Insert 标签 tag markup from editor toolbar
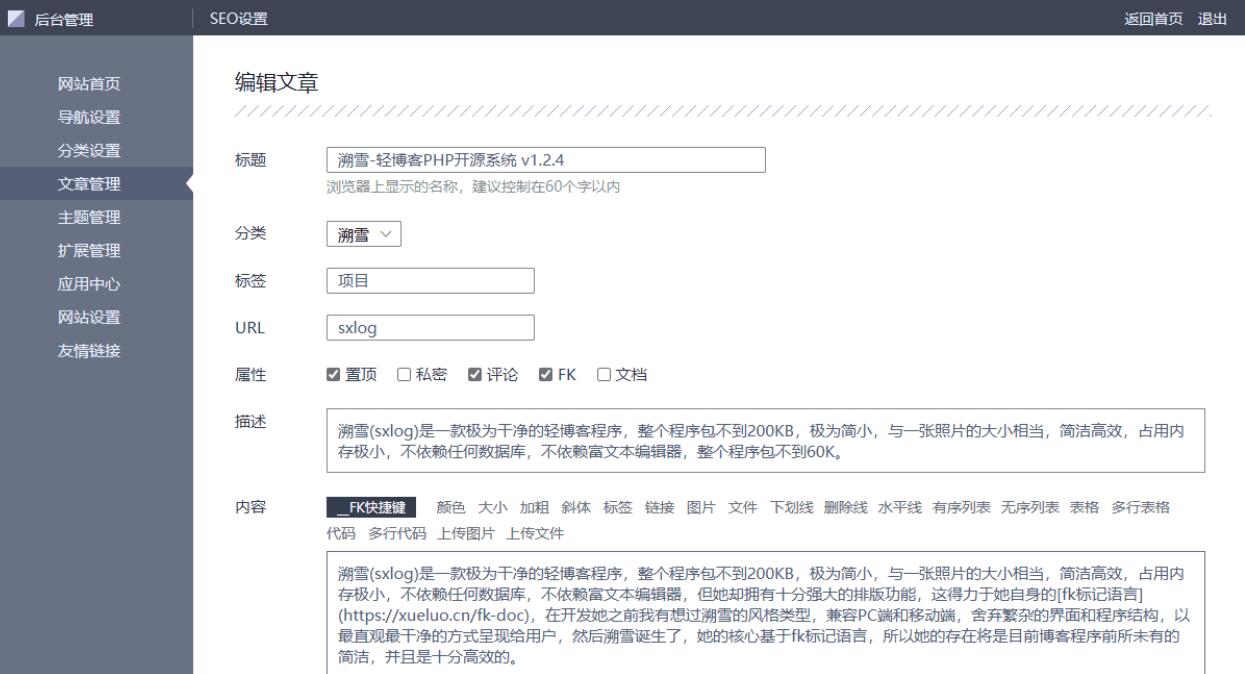The height and width of the screenshot is (674, 1245). coord(618,507)
